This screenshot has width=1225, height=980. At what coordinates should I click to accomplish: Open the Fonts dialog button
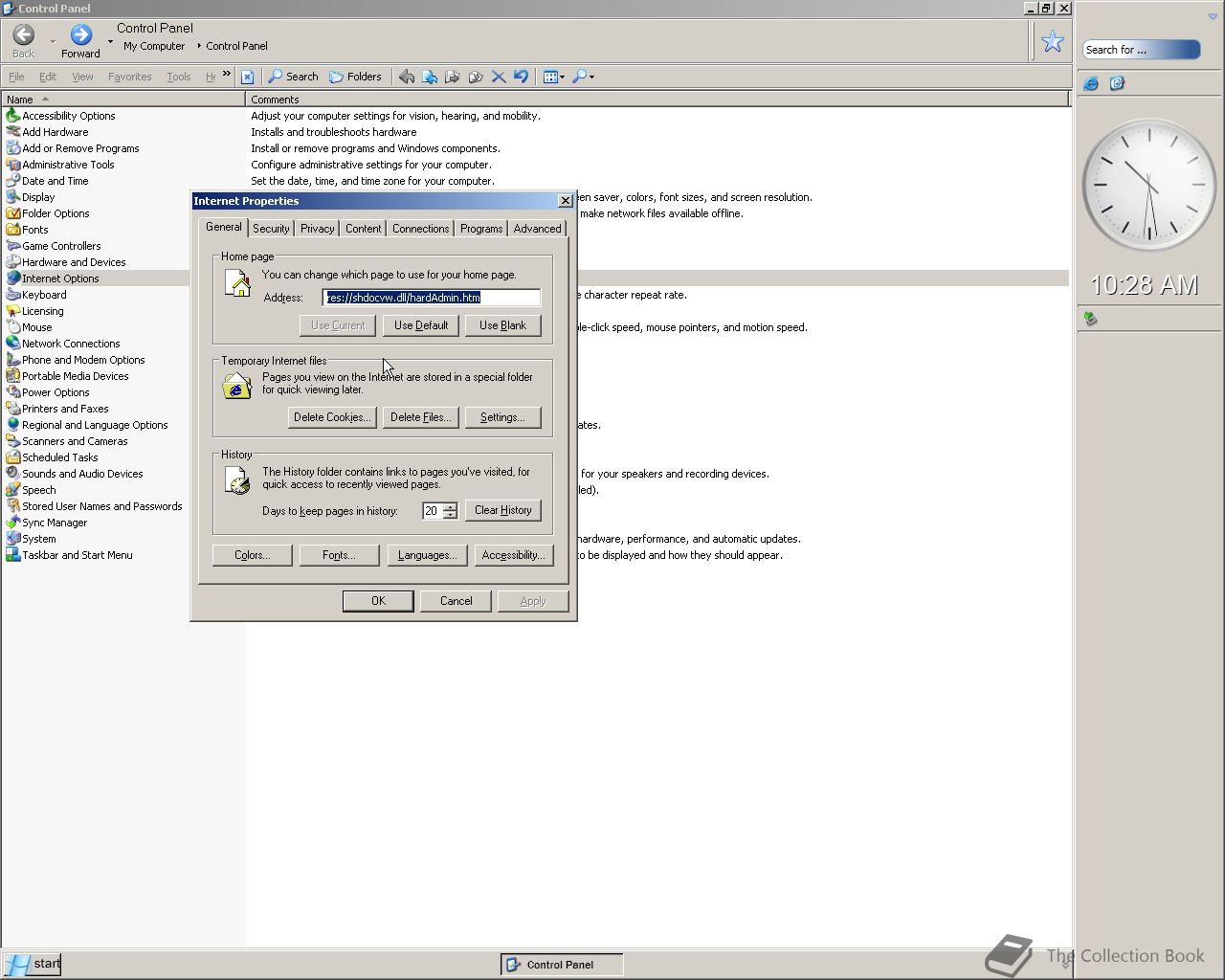pyautogui.click(x=339, y=555)
